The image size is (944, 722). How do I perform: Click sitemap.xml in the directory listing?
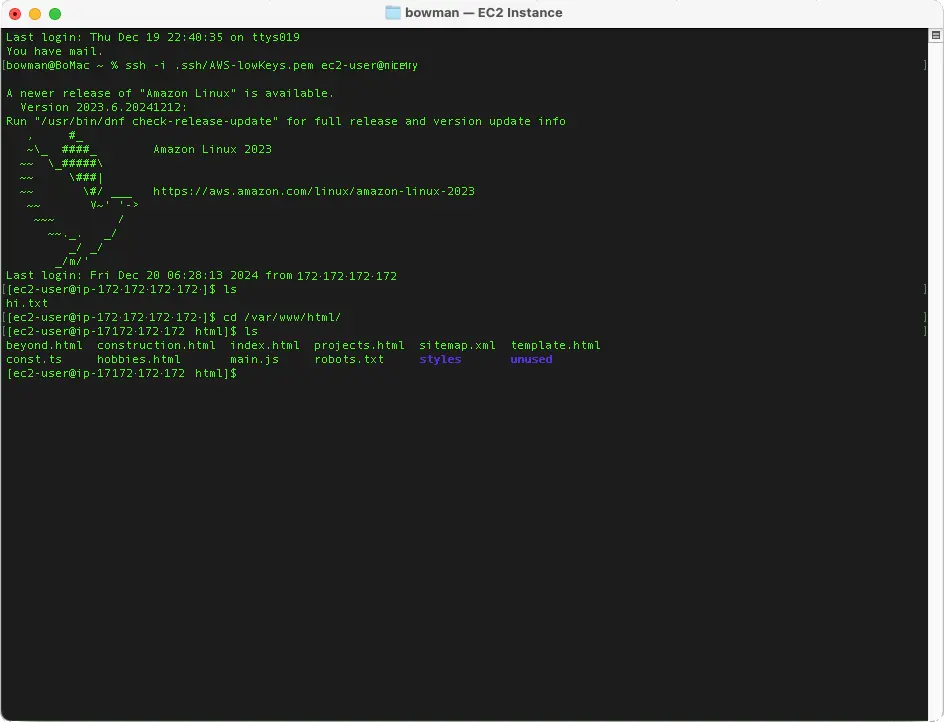[x=457, y=345]
